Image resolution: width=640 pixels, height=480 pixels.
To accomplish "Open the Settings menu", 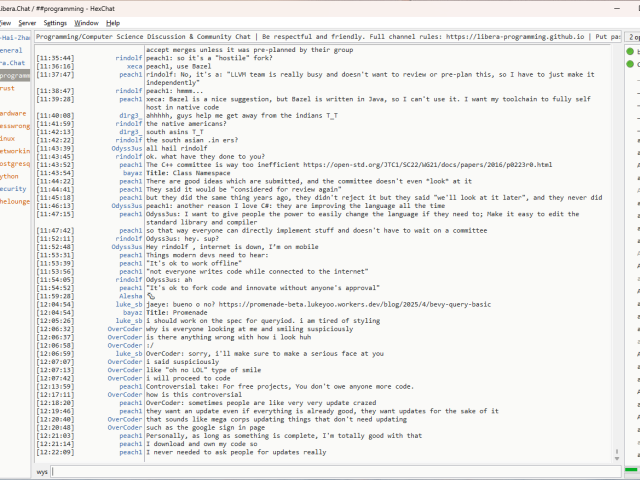I will [56, 22].
